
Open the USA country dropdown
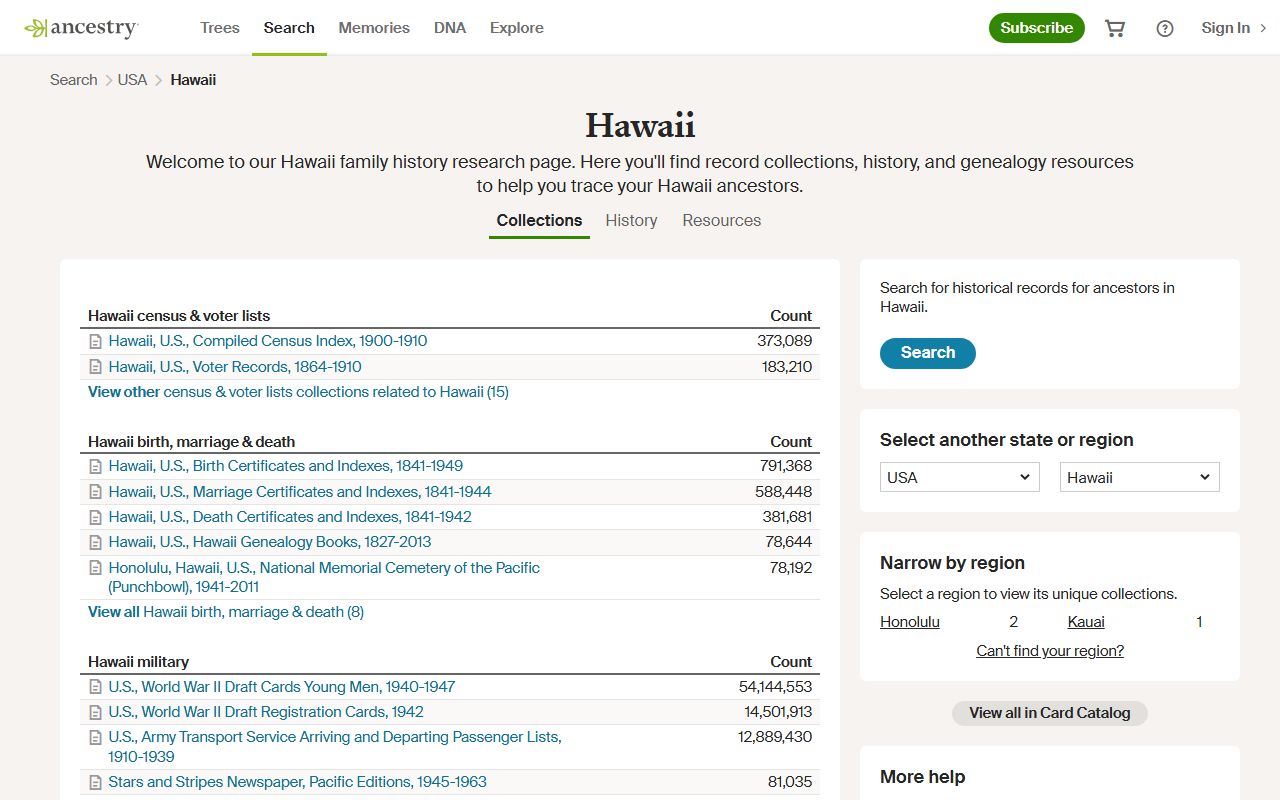tap(960, 477)
